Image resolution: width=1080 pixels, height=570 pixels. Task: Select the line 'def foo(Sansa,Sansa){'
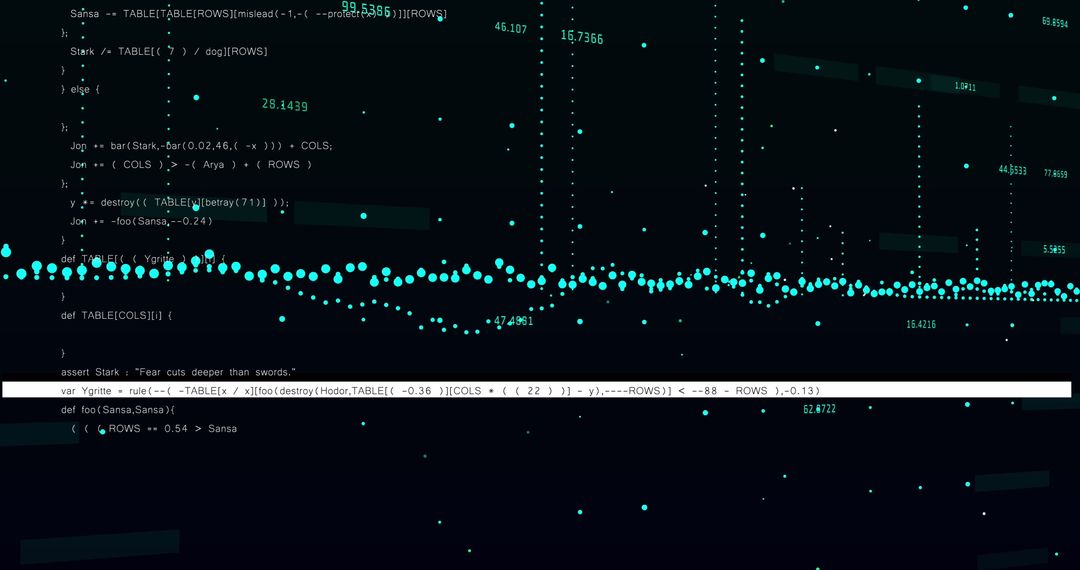point(118,410)
